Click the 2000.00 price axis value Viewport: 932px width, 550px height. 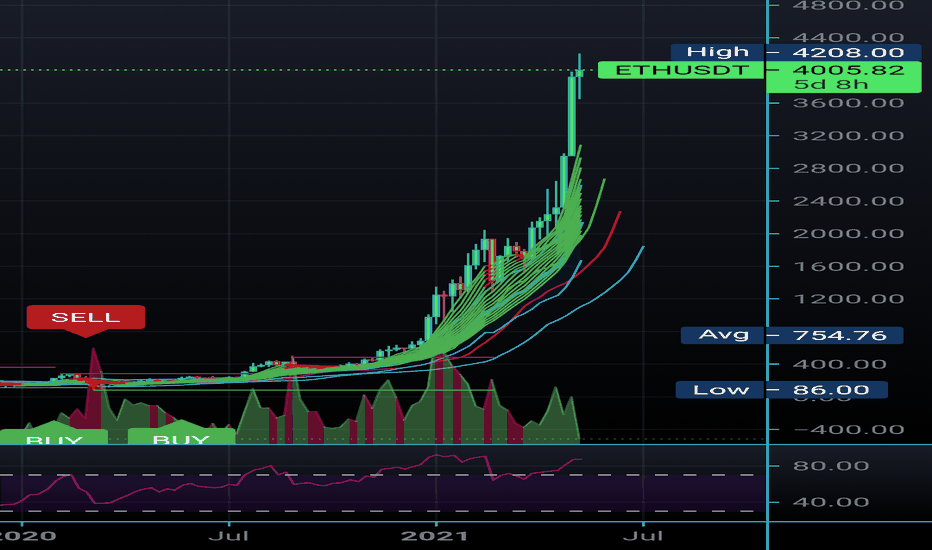pyautogui.click(x=848, y=234)
